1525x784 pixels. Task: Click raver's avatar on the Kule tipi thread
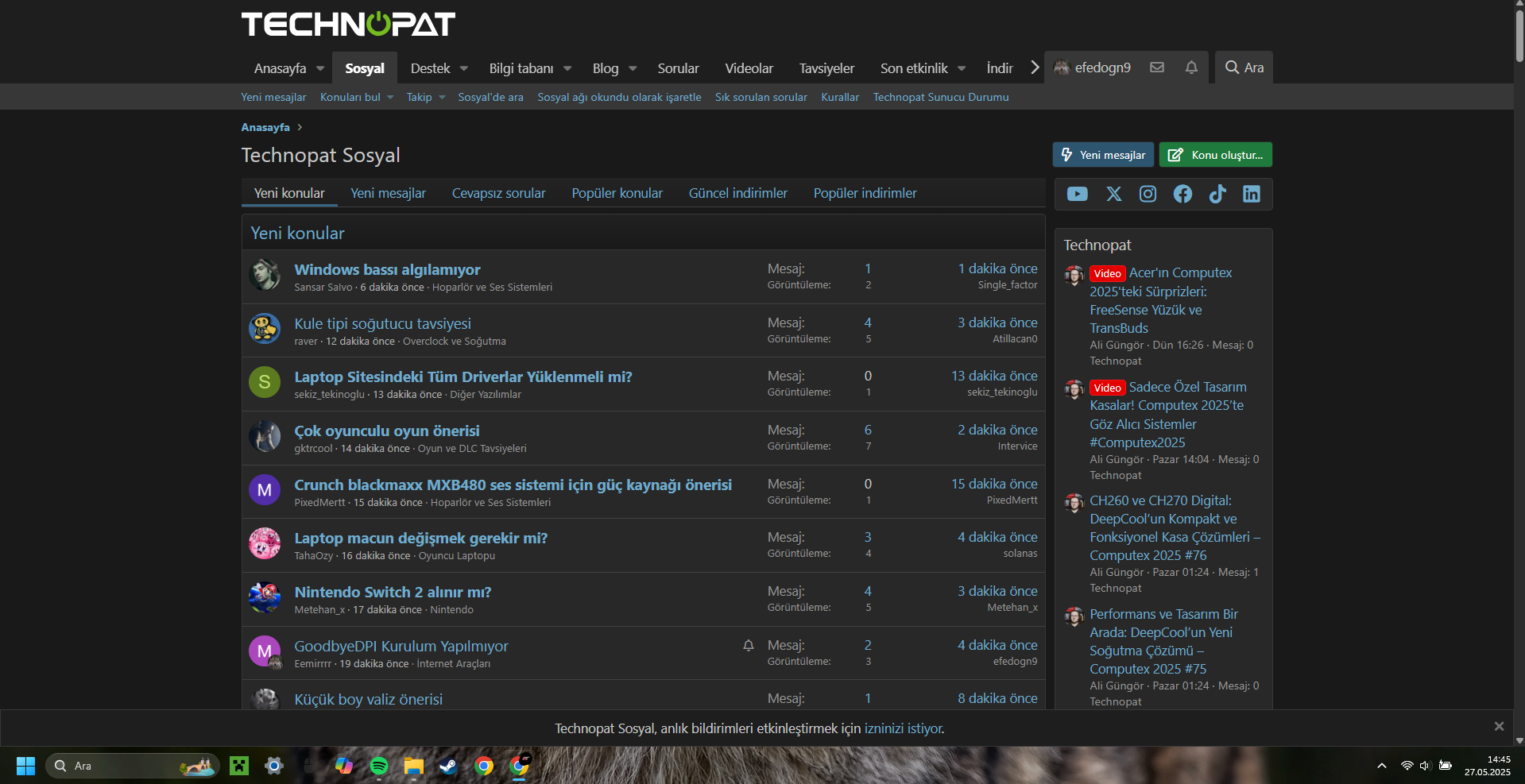click(265, 328)
